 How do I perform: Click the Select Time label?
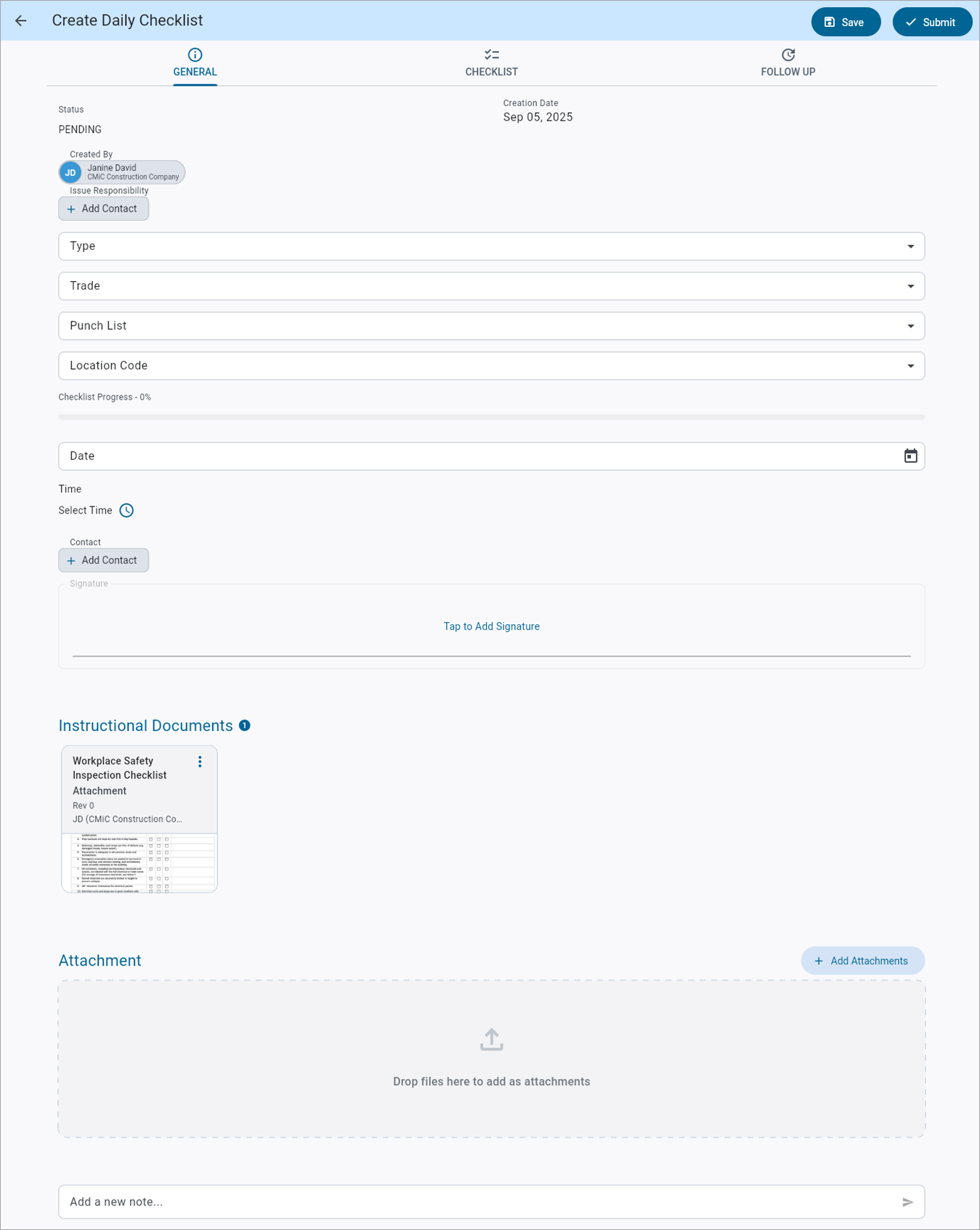[85, 510]
